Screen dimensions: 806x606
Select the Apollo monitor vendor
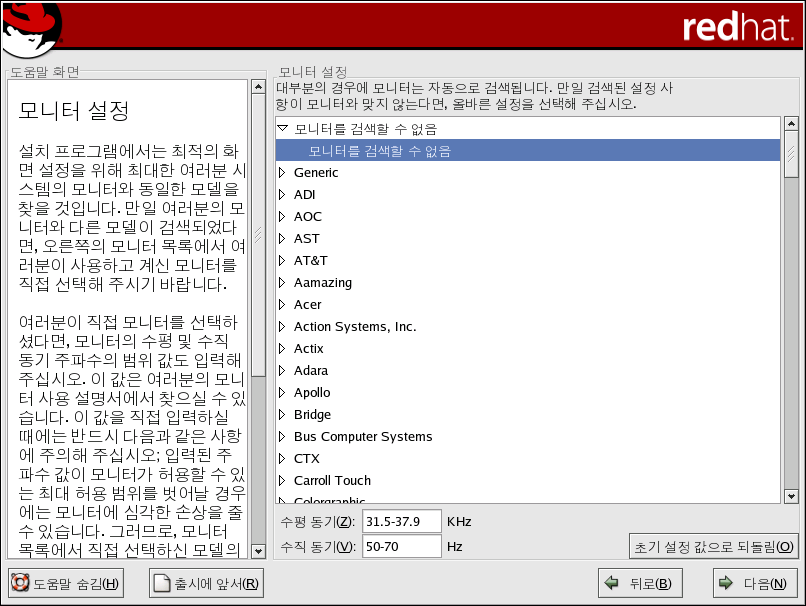point(312,393)
